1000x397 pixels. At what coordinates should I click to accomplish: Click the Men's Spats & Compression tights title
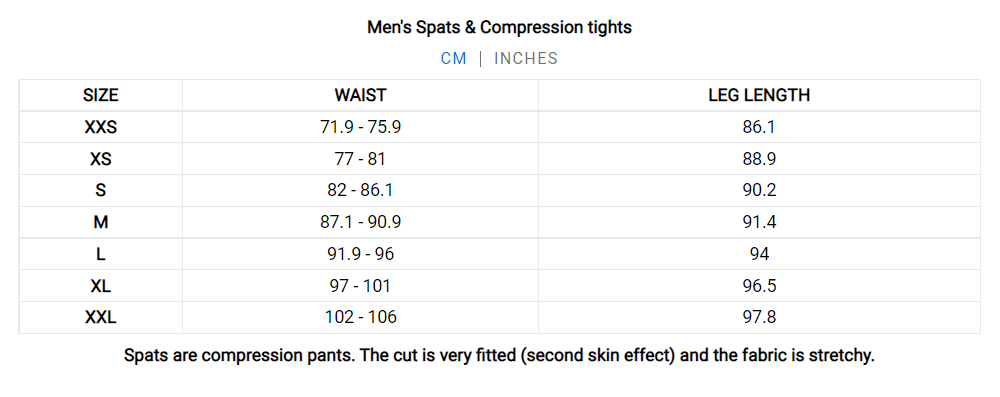pos(499,27)
